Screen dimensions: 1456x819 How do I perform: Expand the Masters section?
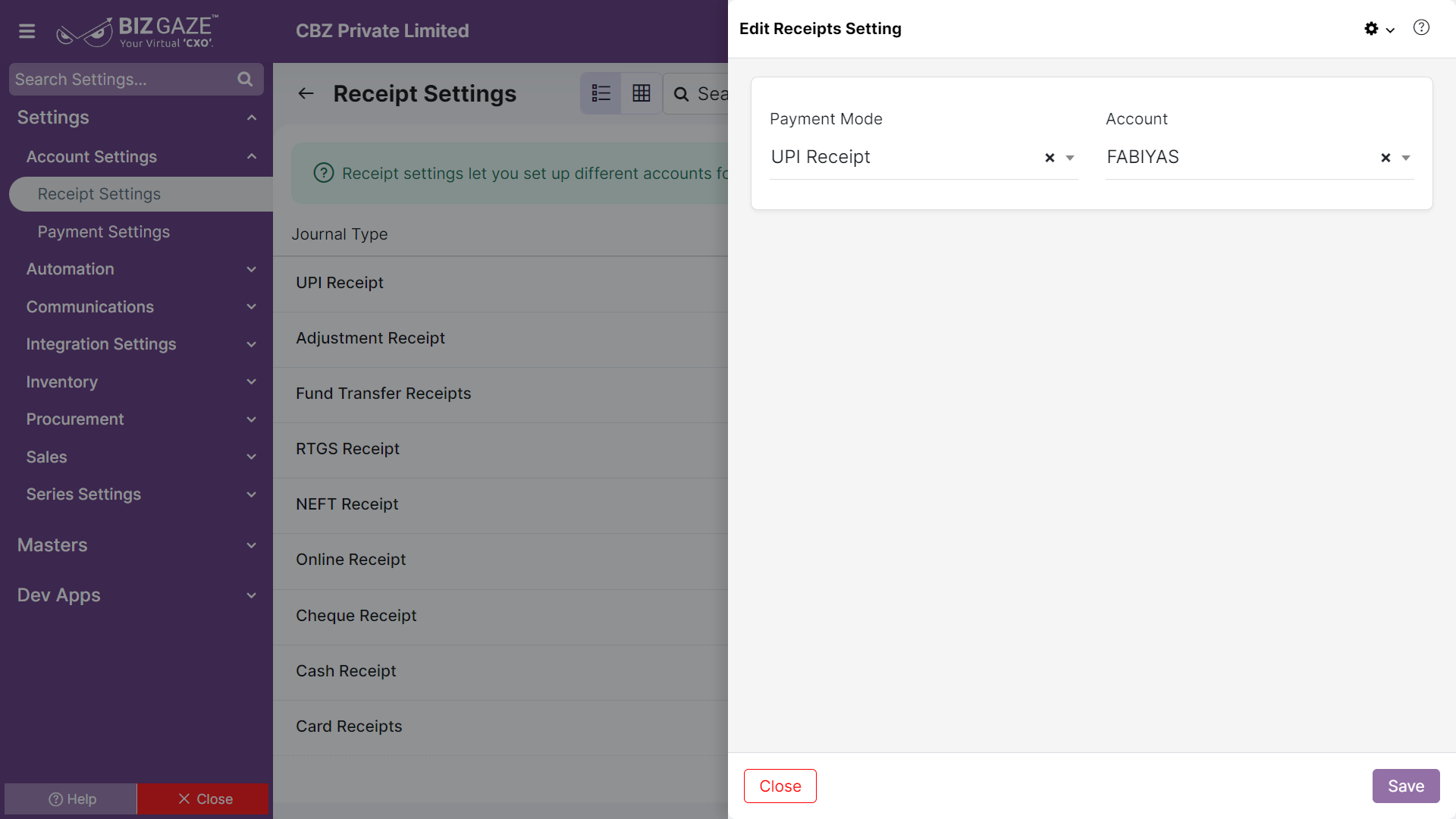(252, 545)
